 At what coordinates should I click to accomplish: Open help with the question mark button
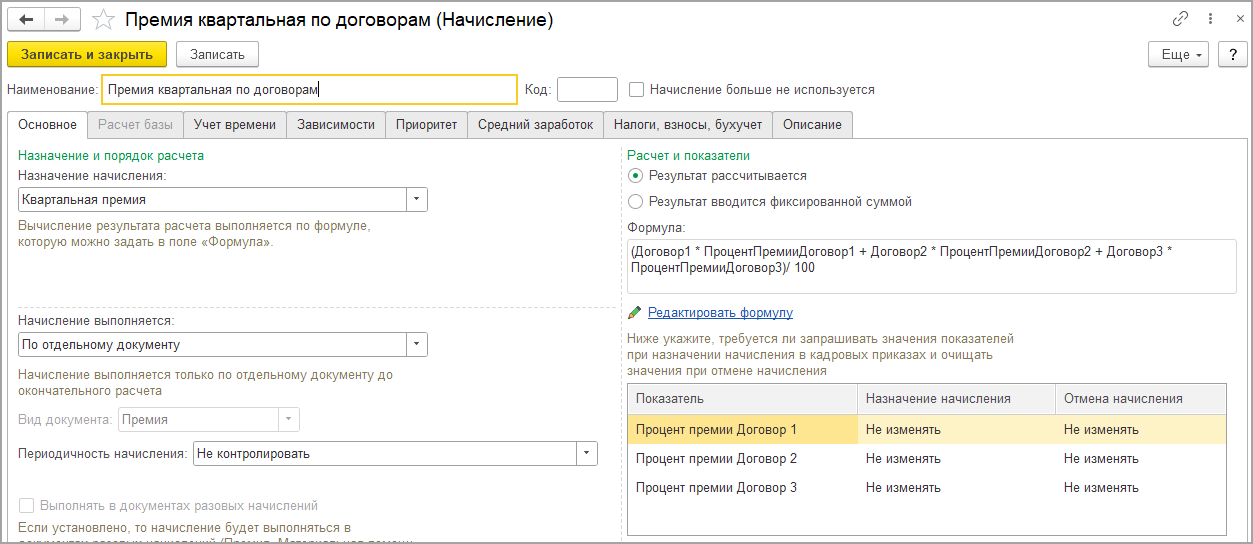coord(1232,54)
